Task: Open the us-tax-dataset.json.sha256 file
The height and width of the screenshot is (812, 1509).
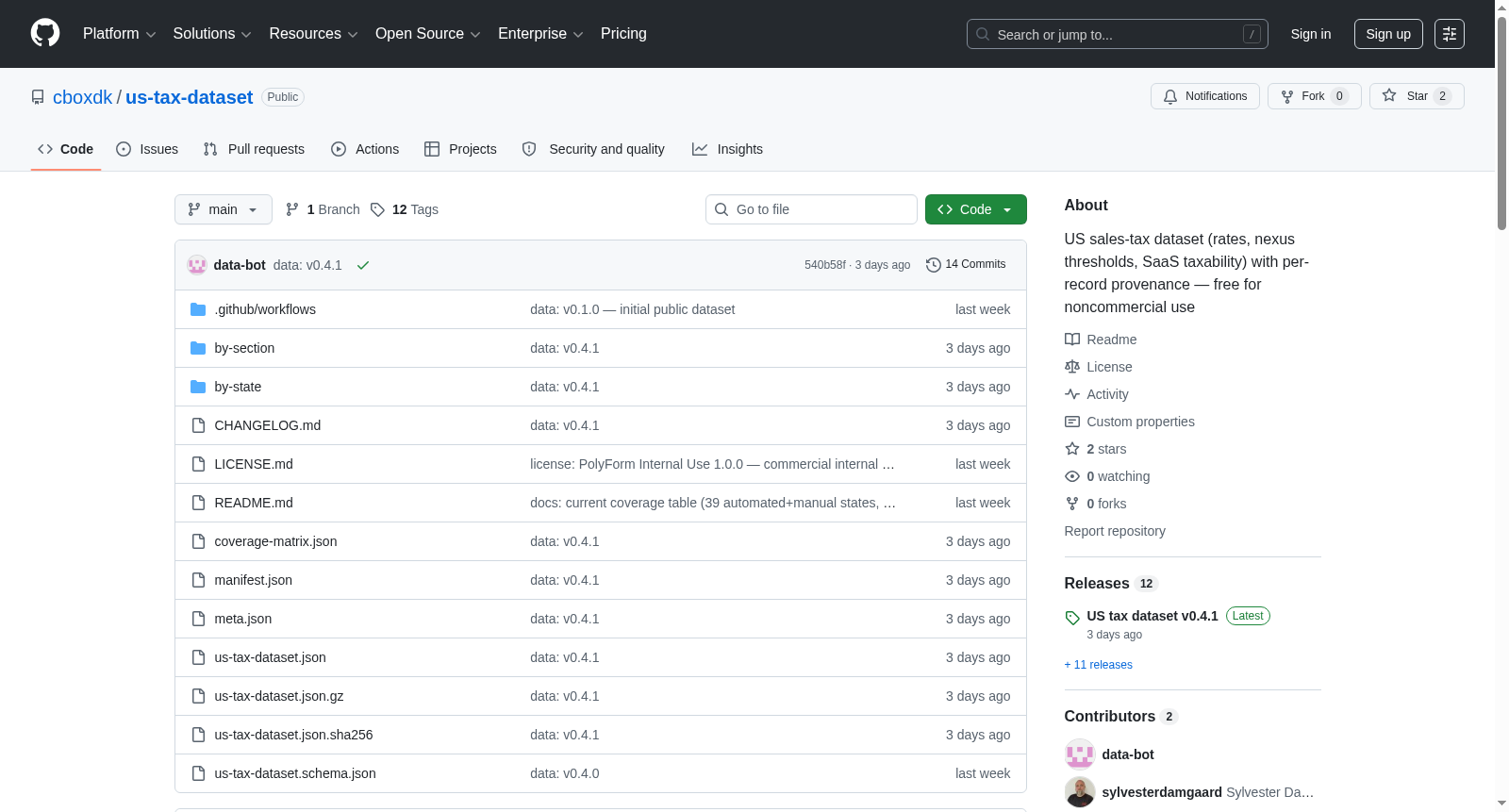Action: tap(294, 735)
